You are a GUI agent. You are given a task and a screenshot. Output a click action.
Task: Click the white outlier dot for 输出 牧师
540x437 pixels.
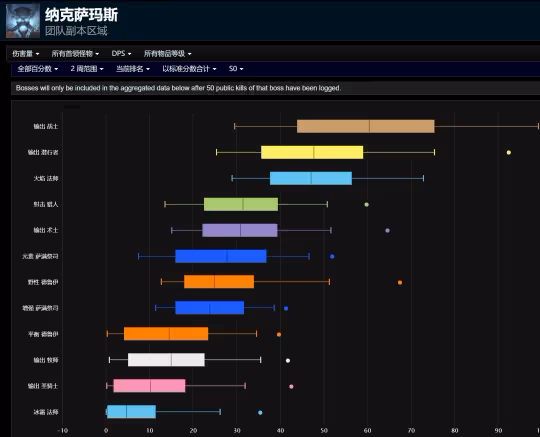click(x=288, y=361)
